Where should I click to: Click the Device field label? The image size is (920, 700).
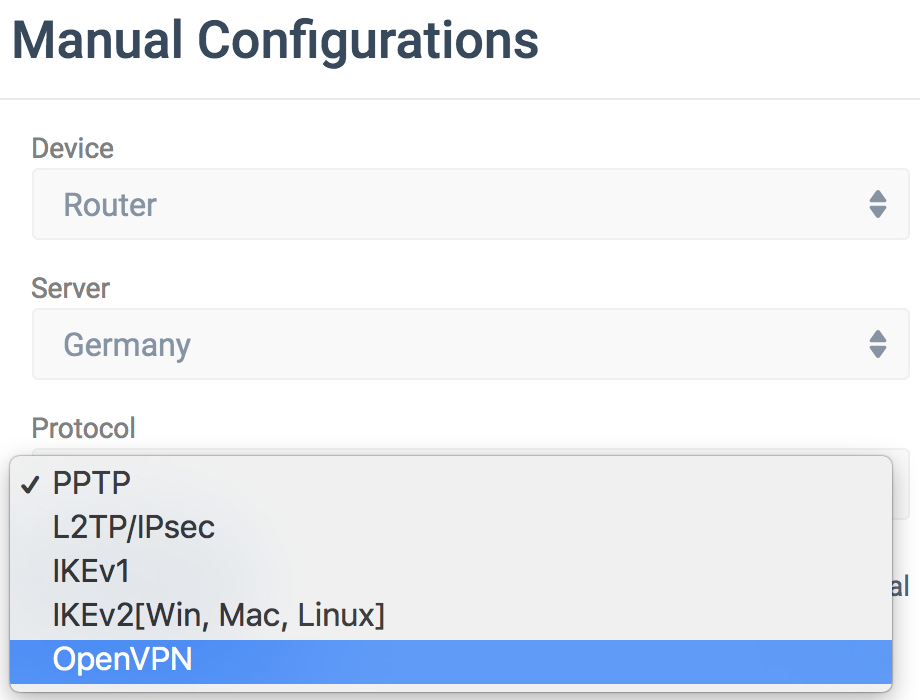point(73,148)
